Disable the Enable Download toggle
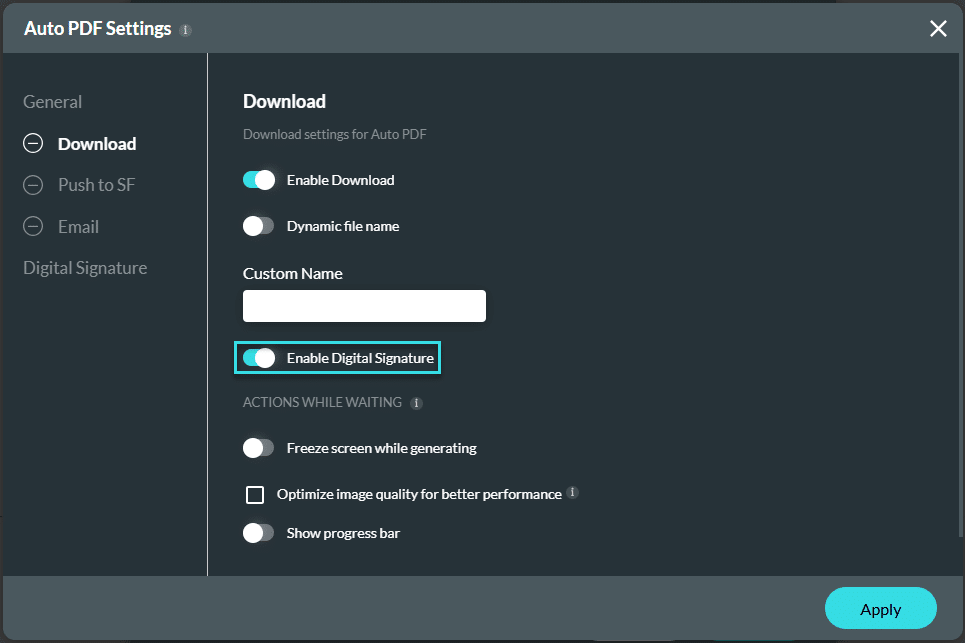Screen dimensions: 965x643 [259, 180]
